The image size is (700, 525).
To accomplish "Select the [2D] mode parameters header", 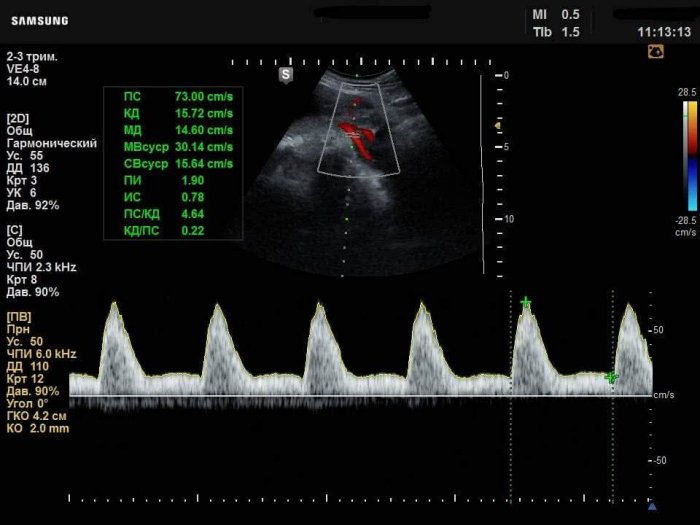I will coord(18,118).
